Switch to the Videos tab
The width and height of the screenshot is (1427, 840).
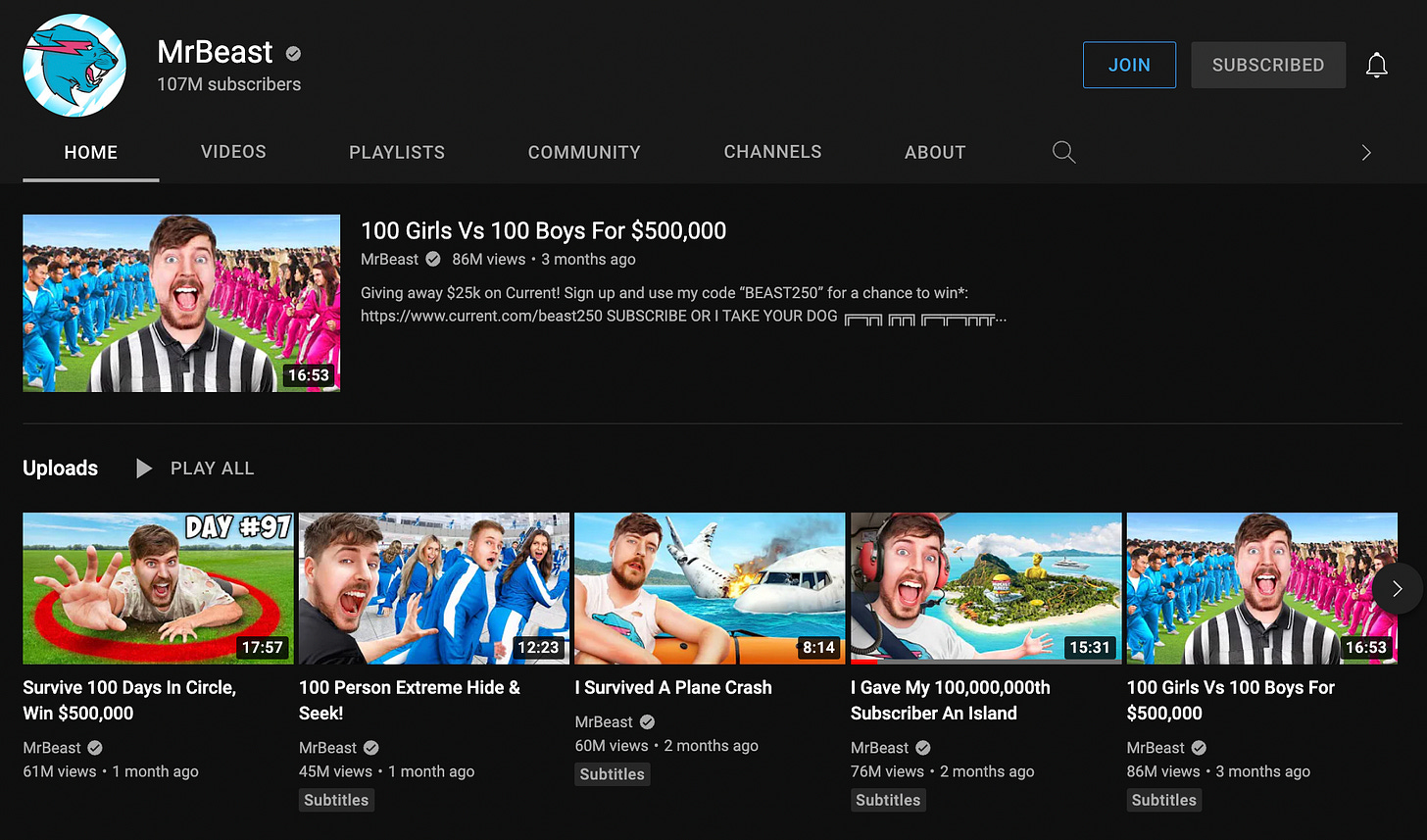tap(233, 152)
